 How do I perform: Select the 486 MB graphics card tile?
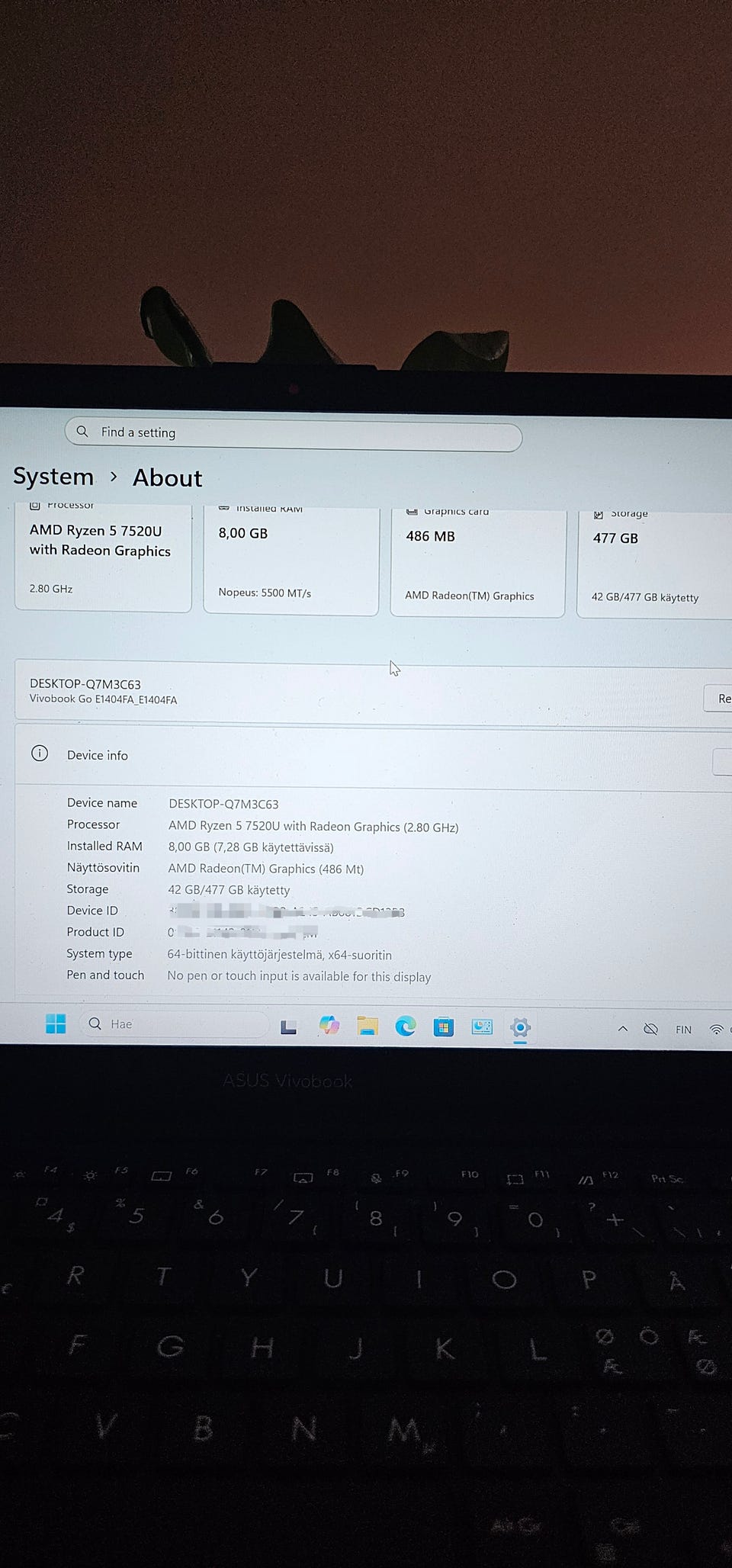pos(478,562)
